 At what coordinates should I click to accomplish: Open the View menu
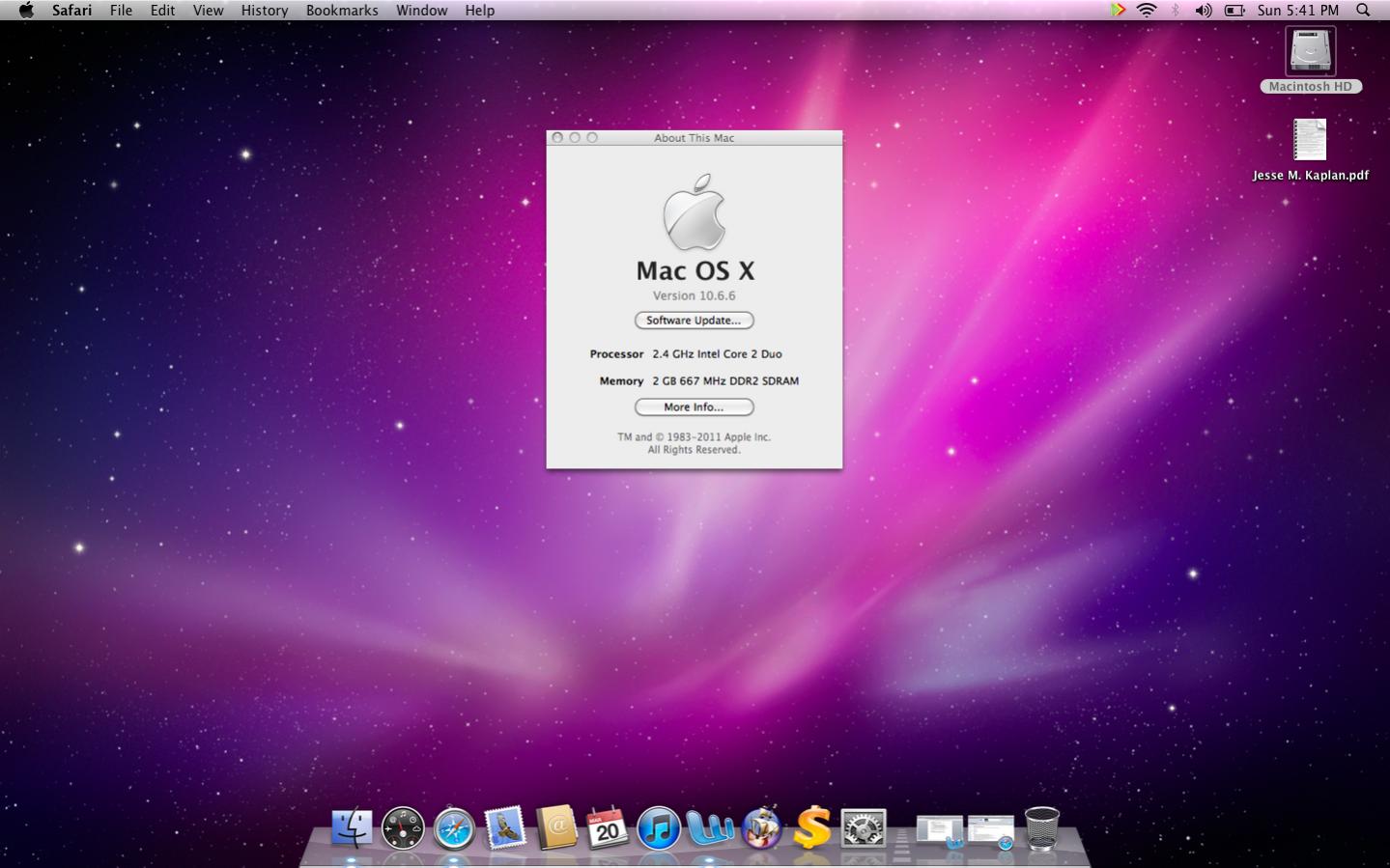pyautogui.click(x=208, y=10)
